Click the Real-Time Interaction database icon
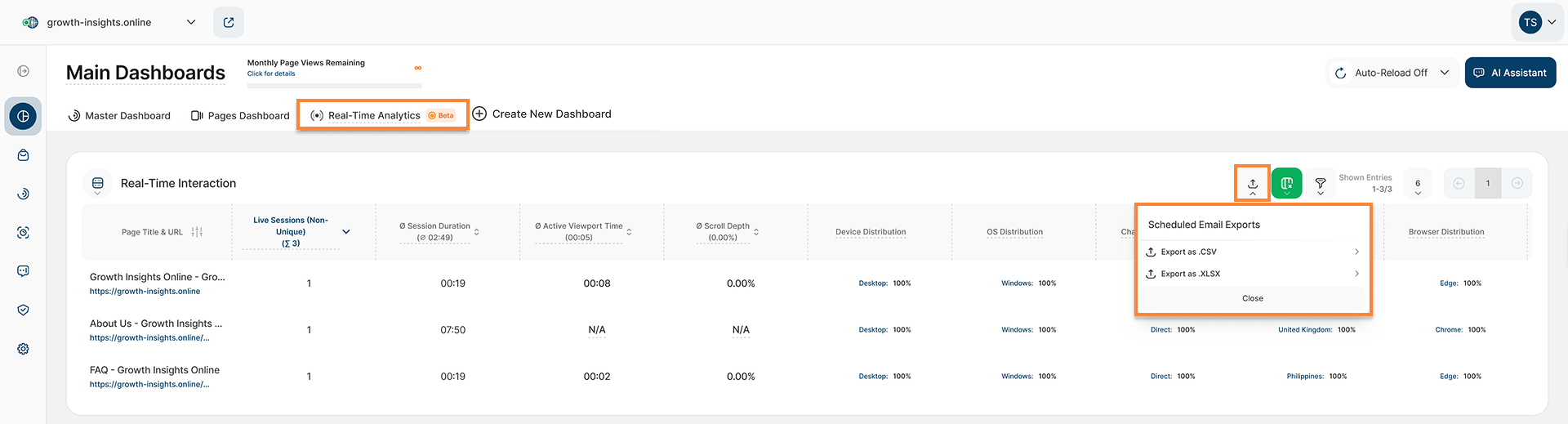Viewport: 1568px width, 424px height. tap(98, 183)
